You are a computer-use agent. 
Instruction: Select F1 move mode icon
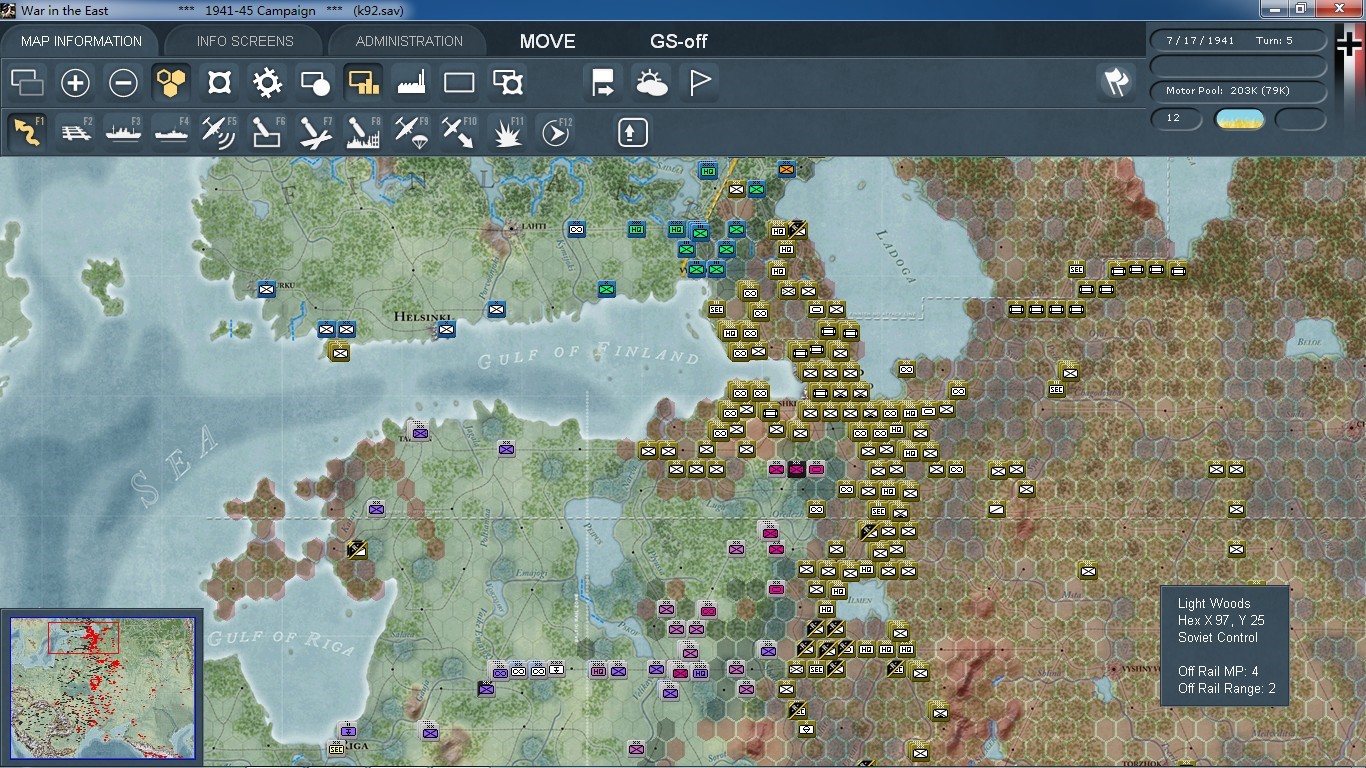coord(28,132)
